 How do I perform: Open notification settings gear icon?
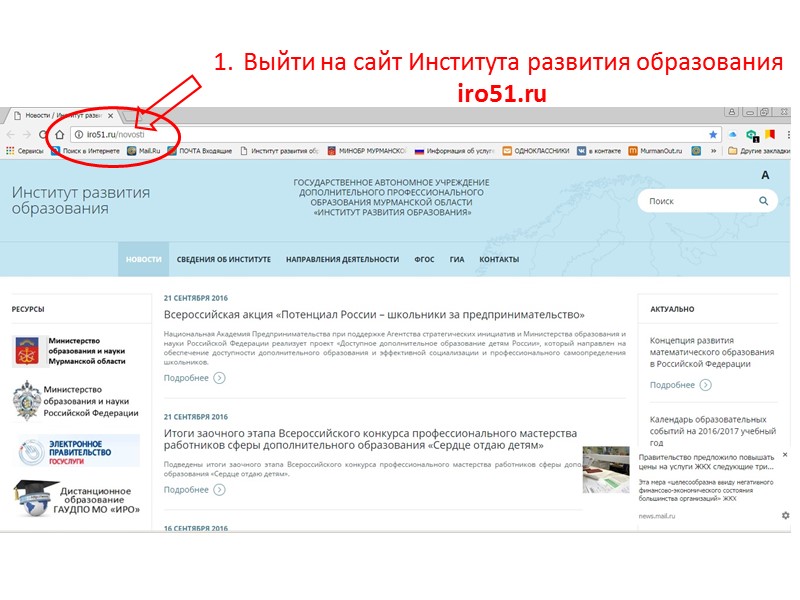[x=785, y=515]
